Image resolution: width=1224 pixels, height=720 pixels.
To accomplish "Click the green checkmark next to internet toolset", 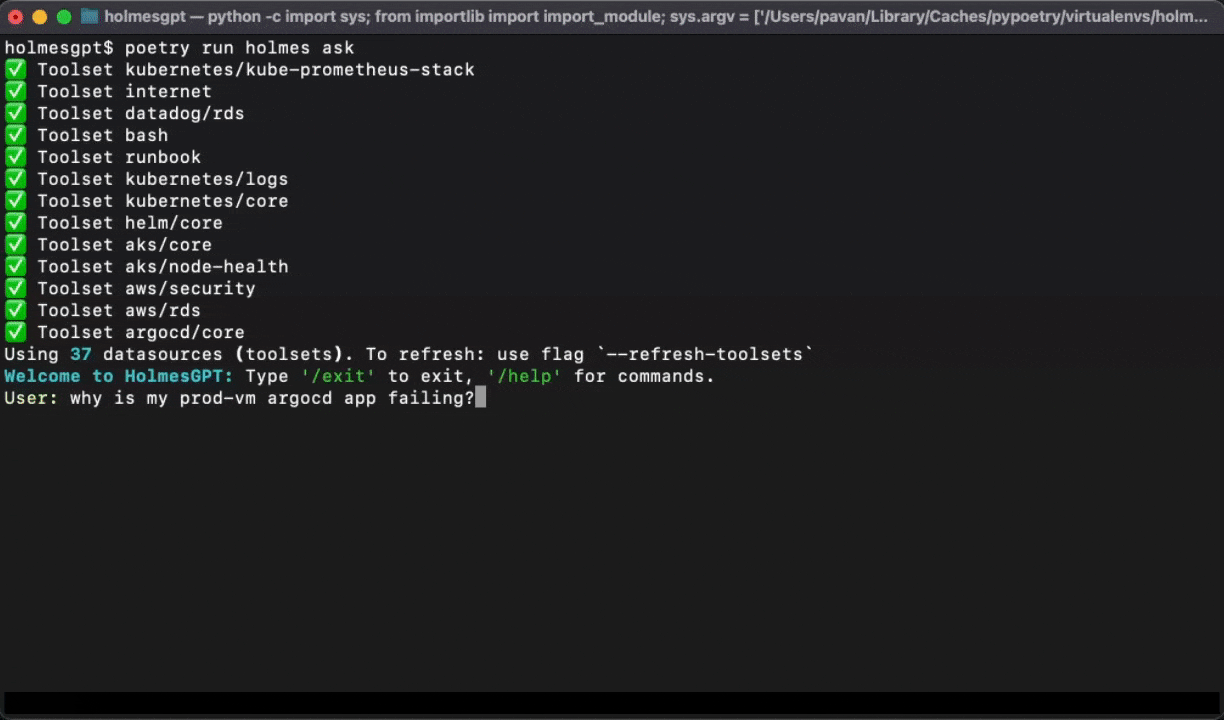I will click(15, 92).
